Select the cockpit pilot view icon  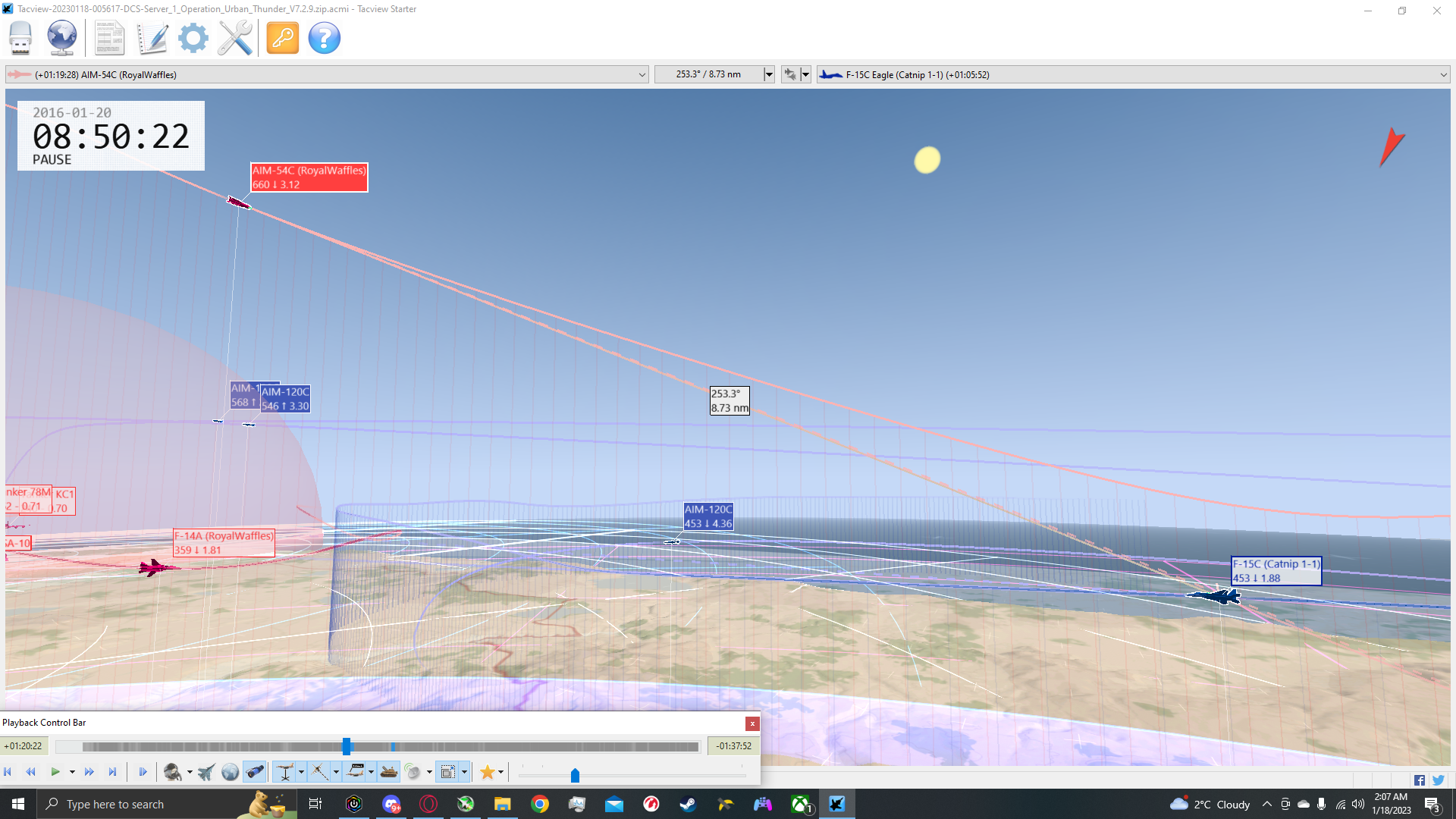click(172, 772)
